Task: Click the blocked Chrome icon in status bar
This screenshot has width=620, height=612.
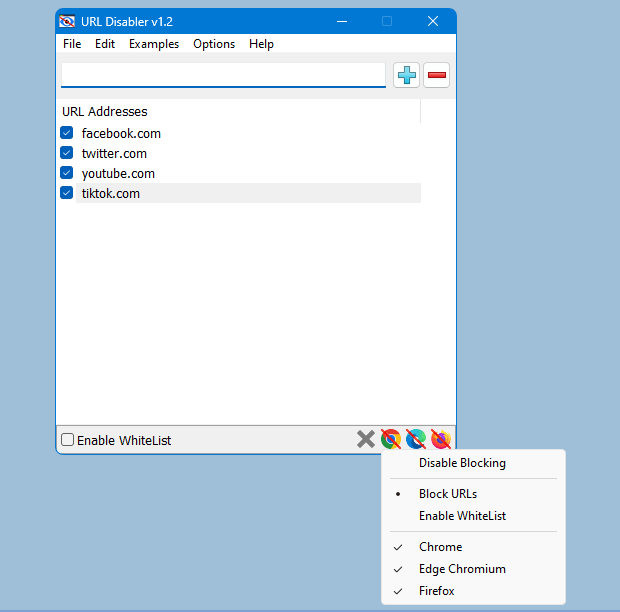Action: tap(391, 439)
